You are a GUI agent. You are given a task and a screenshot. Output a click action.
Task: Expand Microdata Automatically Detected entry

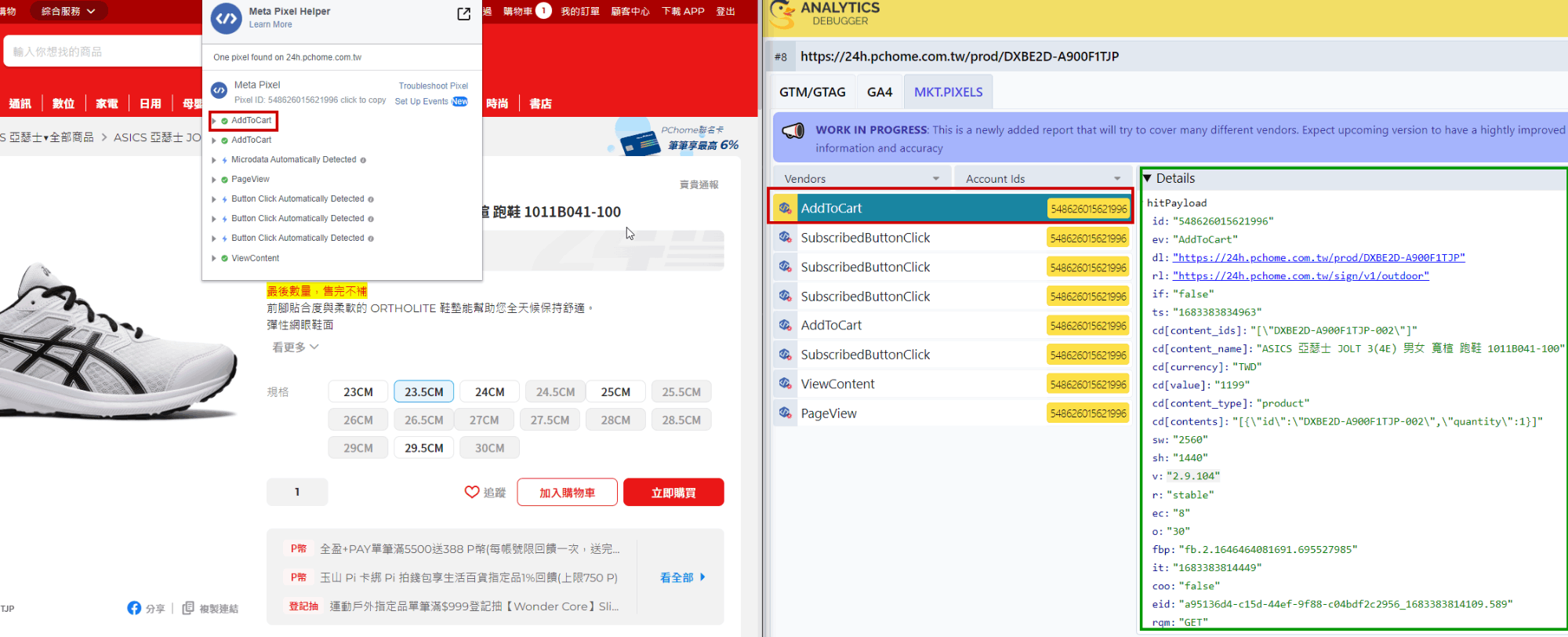click(x=214, y=160)
